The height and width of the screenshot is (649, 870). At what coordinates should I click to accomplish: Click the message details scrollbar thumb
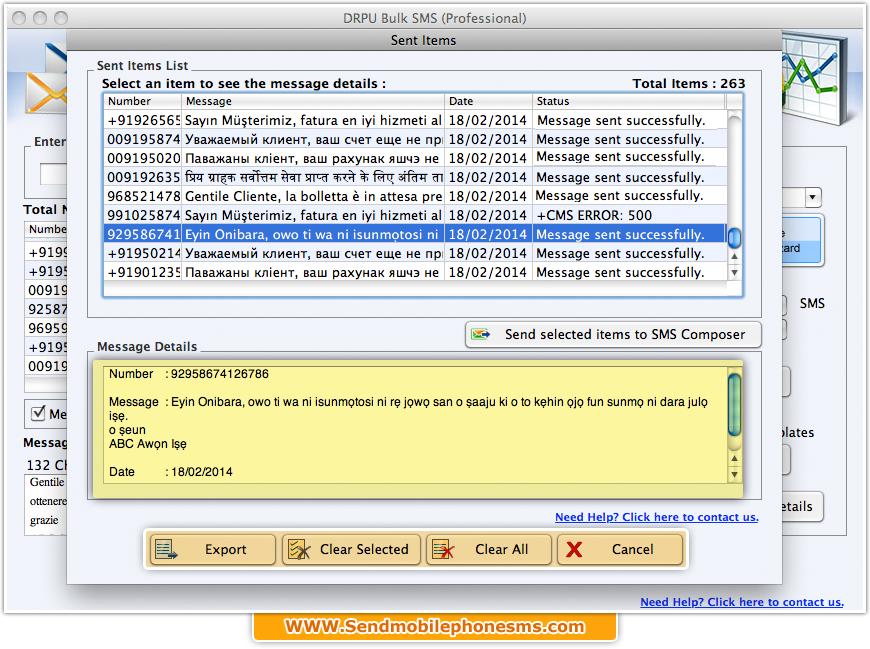point(734,405)
